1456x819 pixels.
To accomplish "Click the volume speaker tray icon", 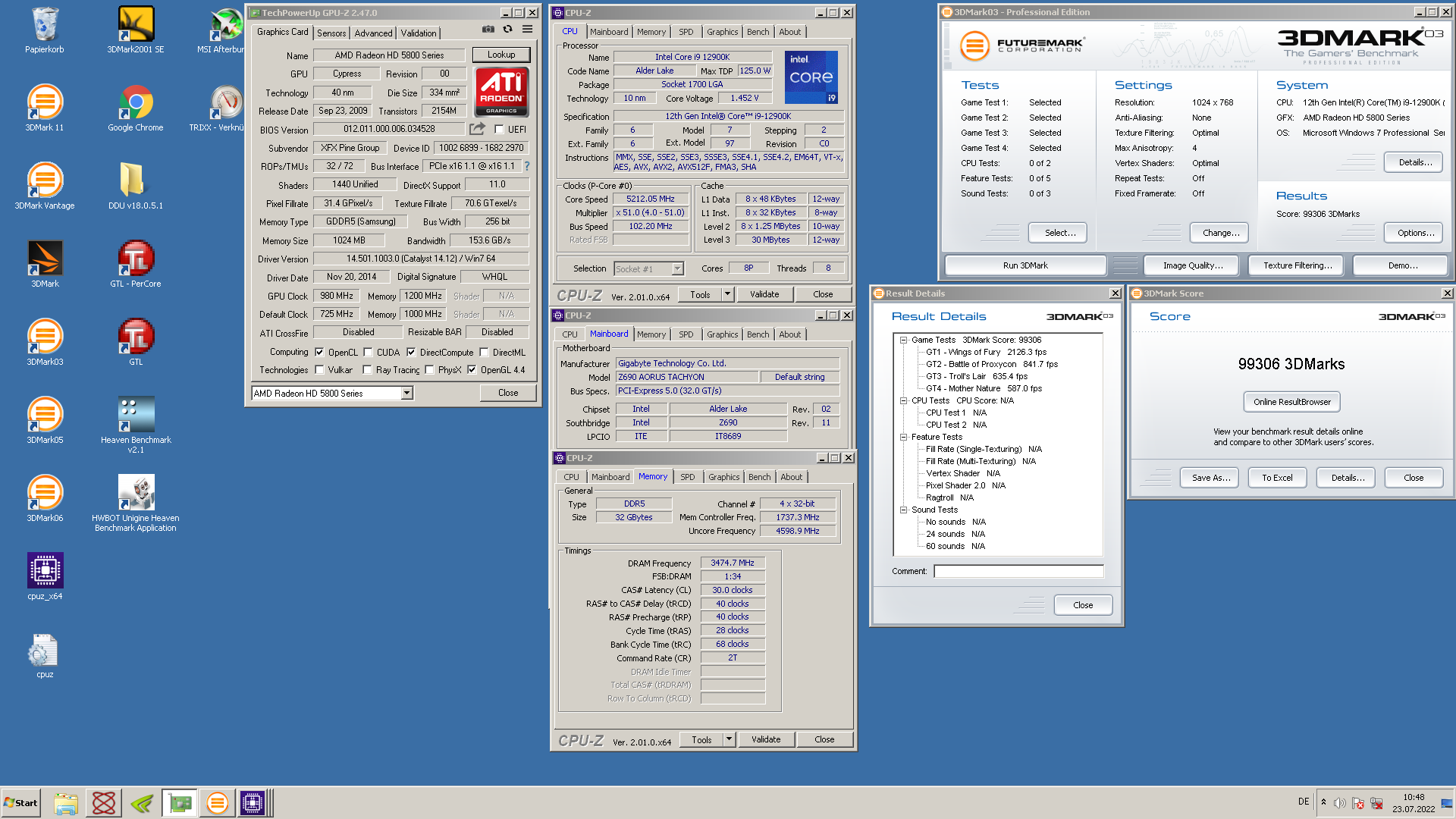I will pyautogui.click(x=1340, y=803).
